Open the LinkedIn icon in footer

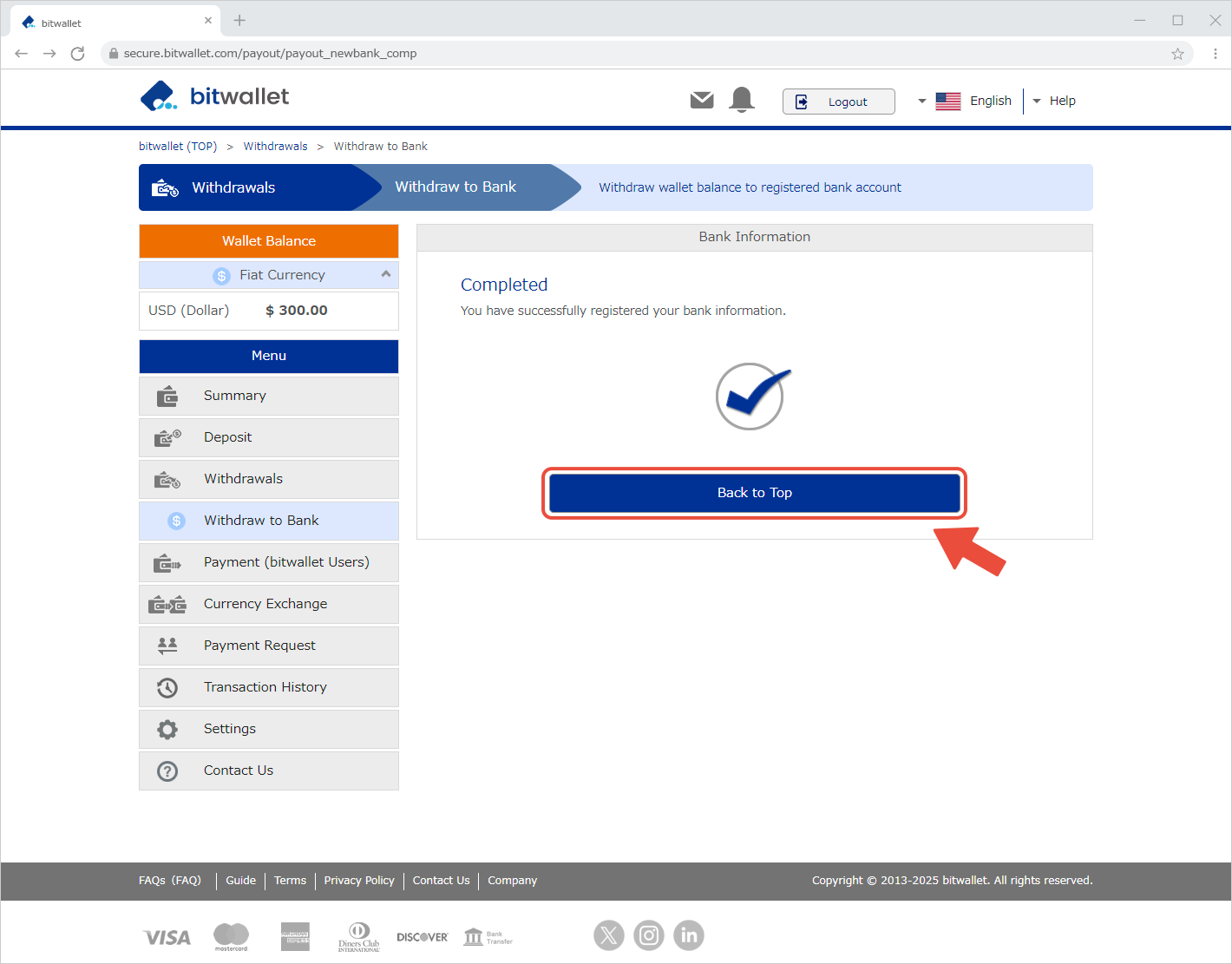689,935
